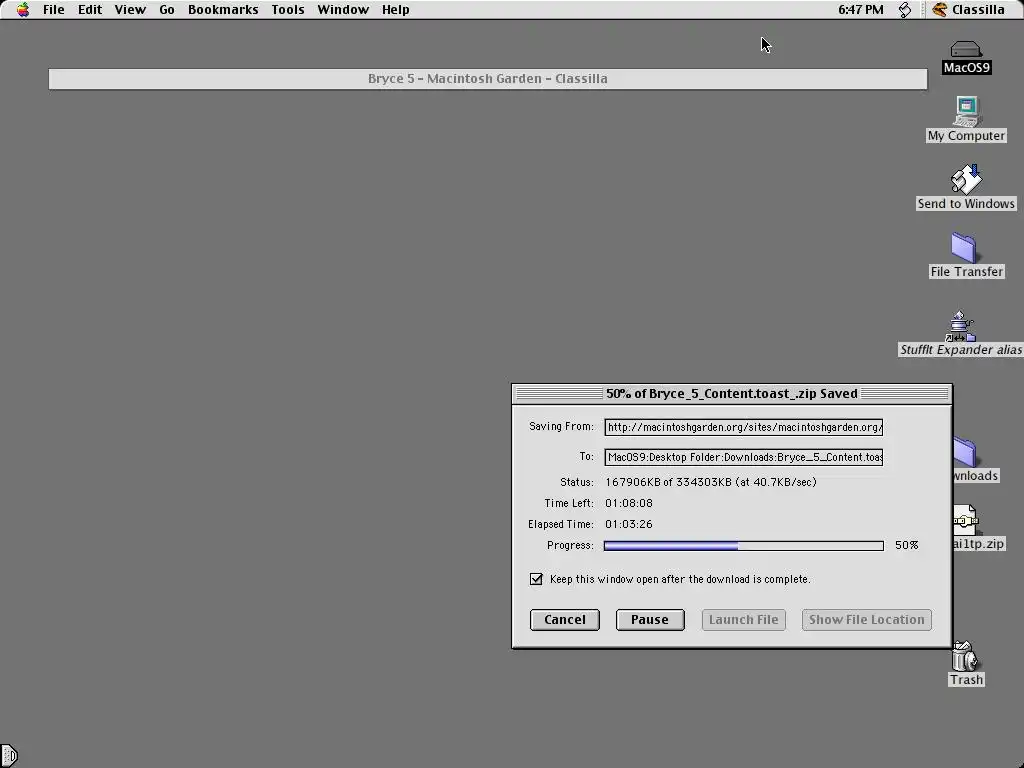This screenshot has width=1024, height=768.
Task: Click the download progress bar
Action: click(x=743, y=545)
